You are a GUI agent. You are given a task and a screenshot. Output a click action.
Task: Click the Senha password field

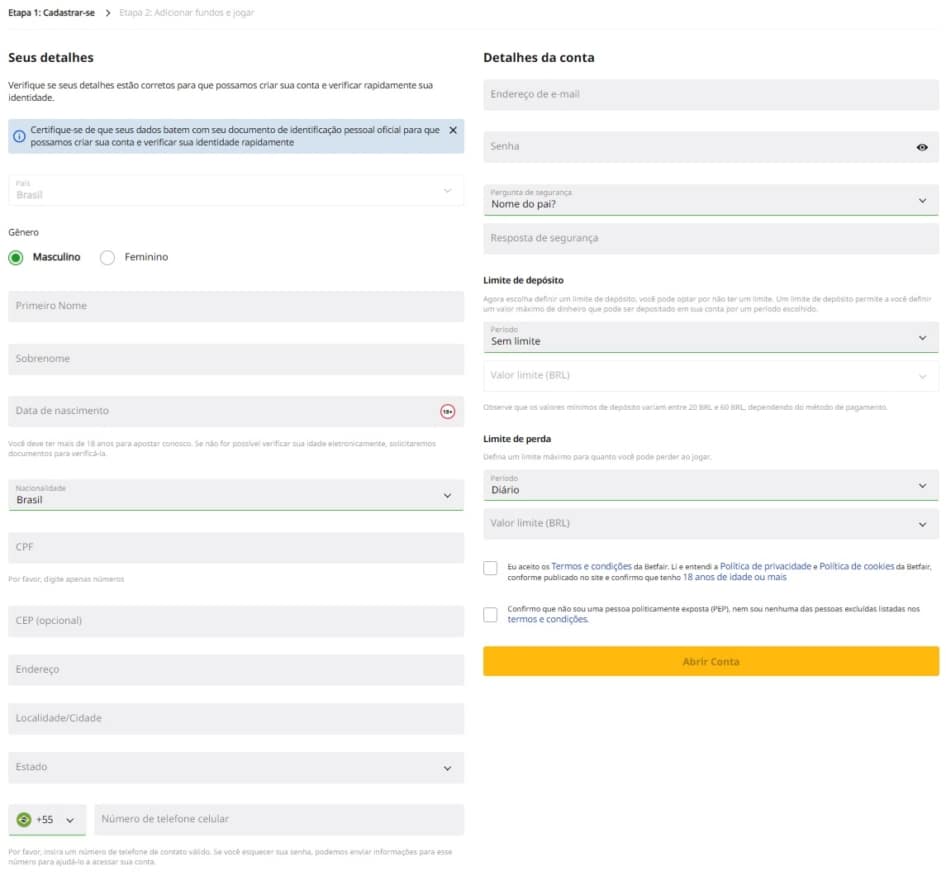[x=711, y=147]
